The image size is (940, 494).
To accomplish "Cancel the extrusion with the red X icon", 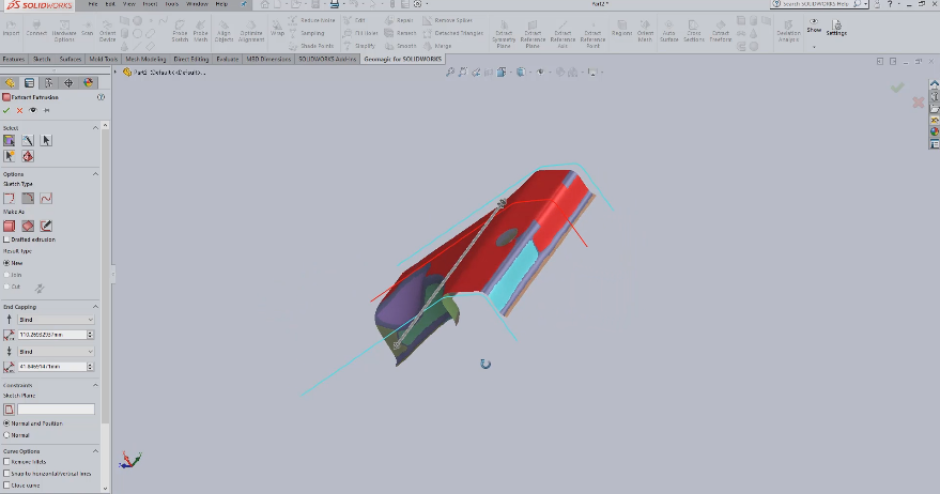I will pos(19,110).
